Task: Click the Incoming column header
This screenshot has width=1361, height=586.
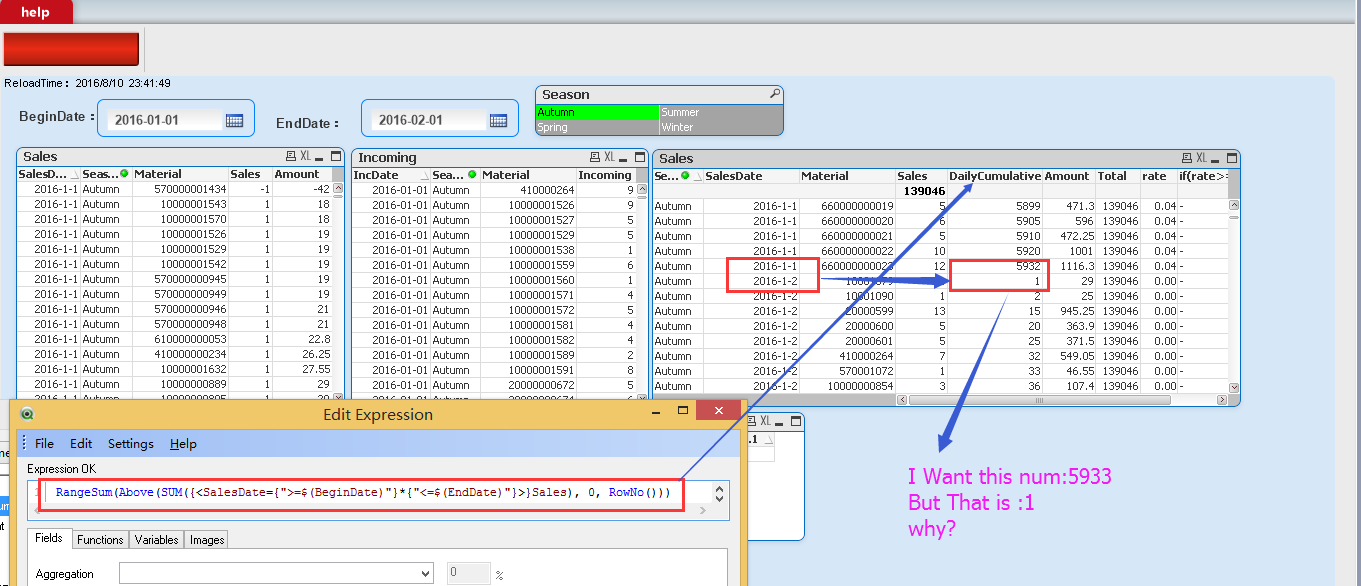Action: (605, 175)
